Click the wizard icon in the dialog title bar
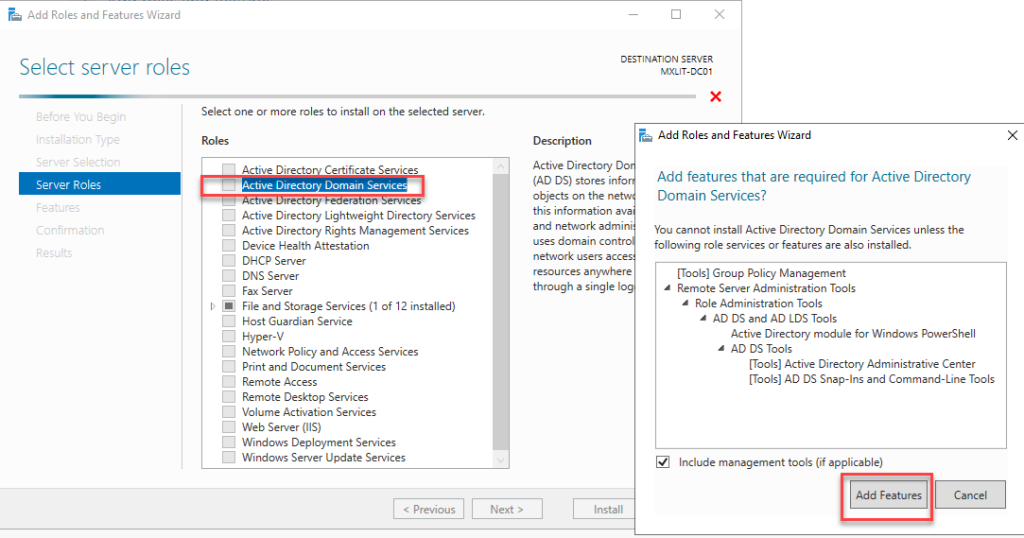This screenshot has width=1024, height=538. 646,135
